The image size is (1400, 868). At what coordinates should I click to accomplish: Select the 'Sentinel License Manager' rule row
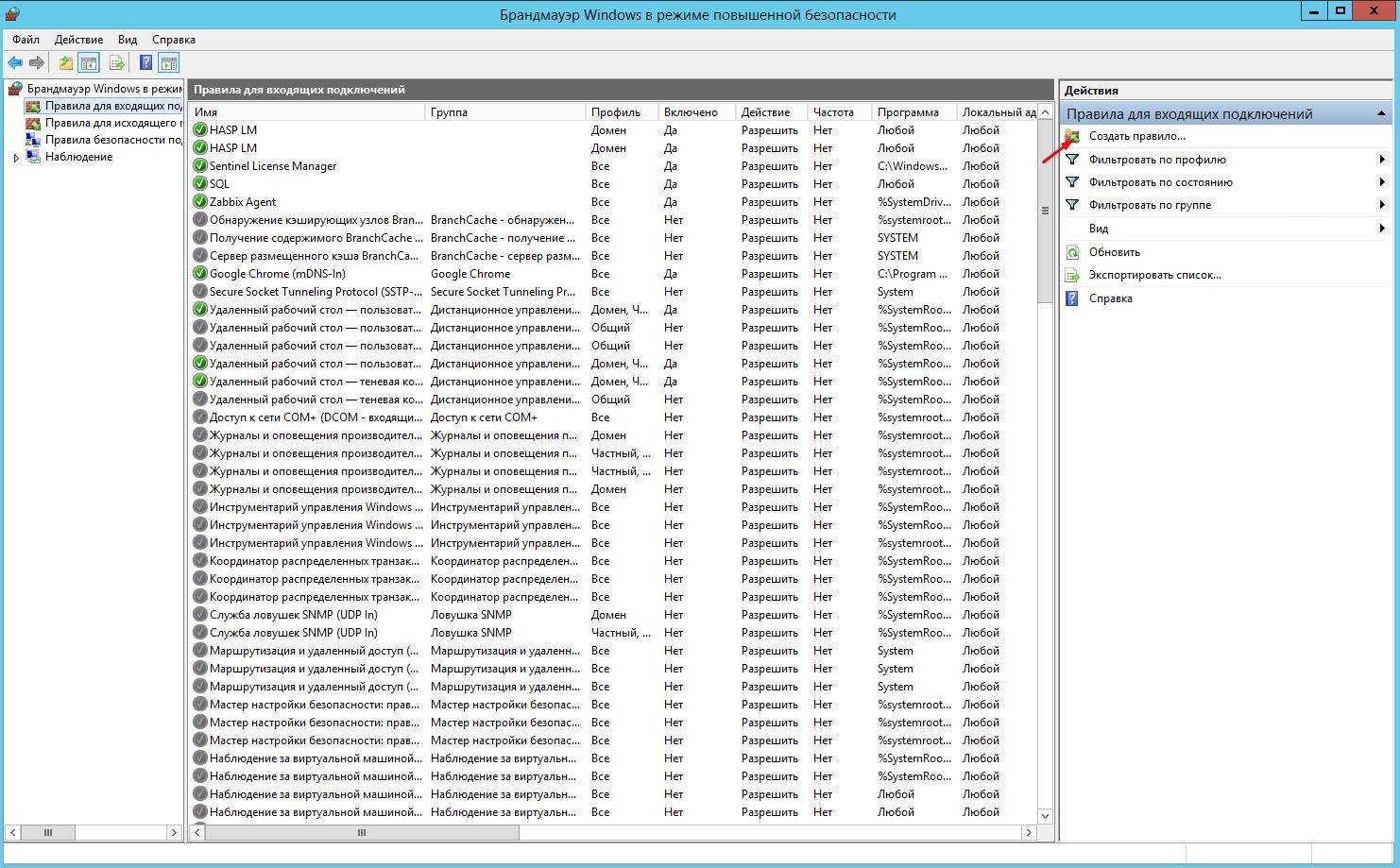614,166
